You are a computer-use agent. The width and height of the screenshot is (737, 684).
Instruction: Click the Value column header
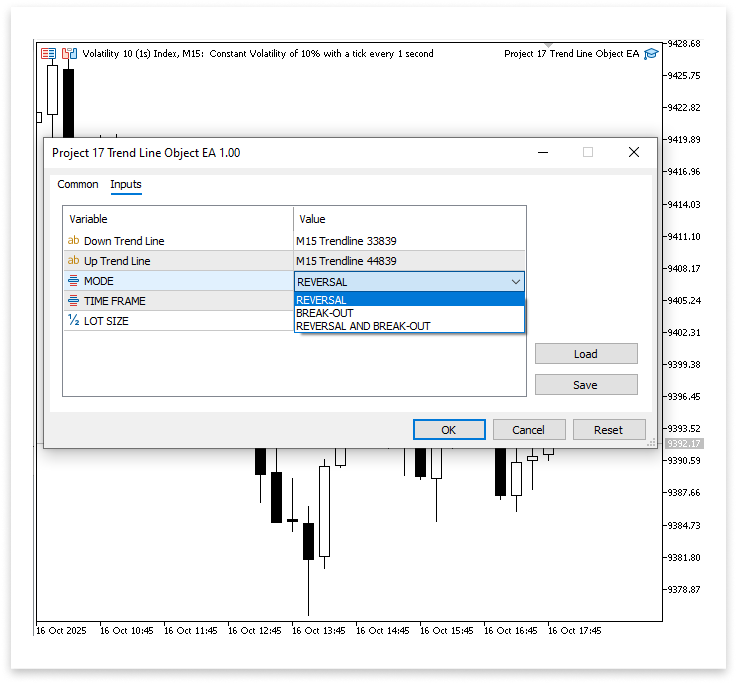pos(409,219)
